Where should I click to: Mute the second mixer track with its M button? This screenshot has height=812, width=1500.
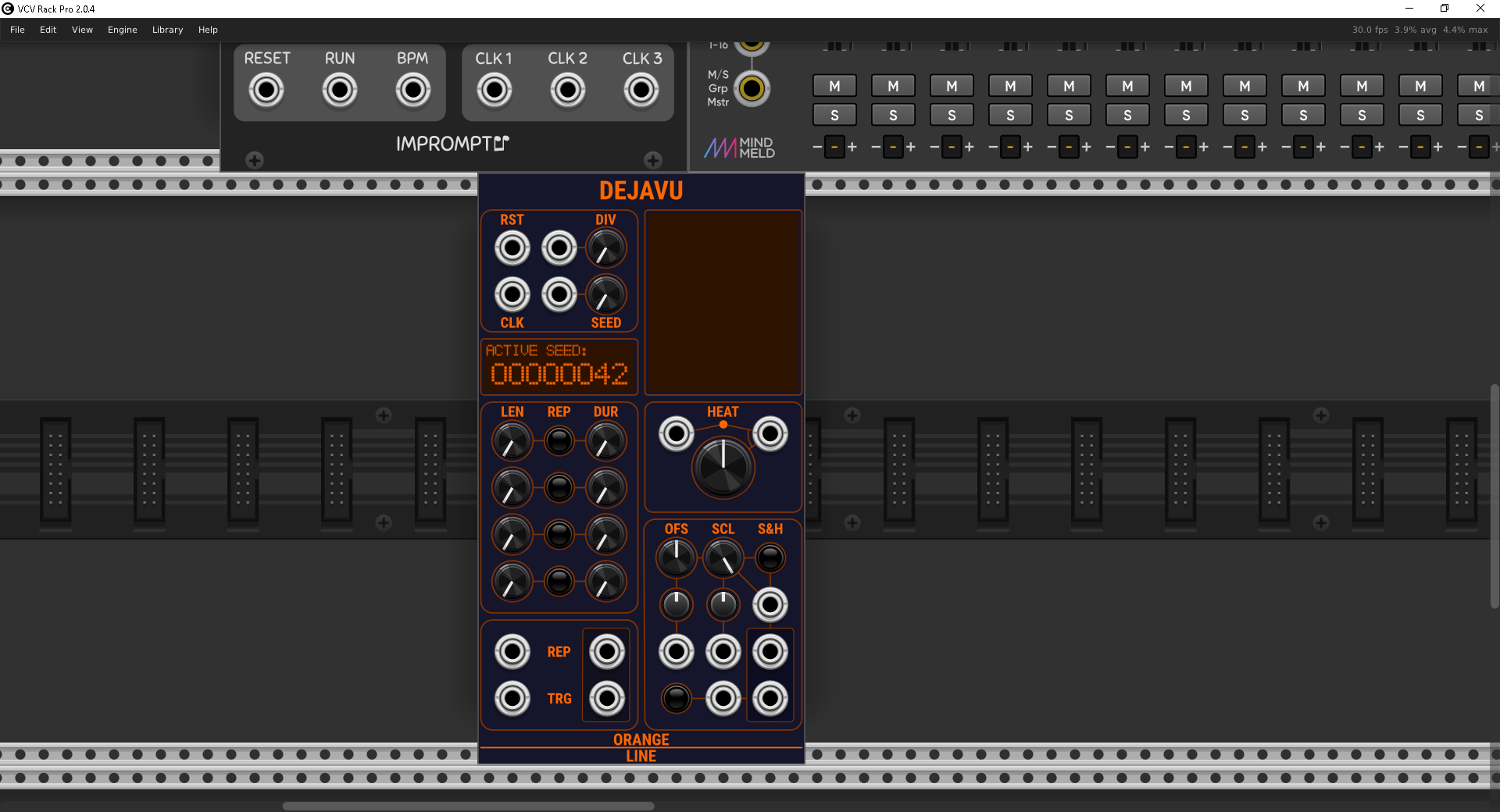pos(894,86)
